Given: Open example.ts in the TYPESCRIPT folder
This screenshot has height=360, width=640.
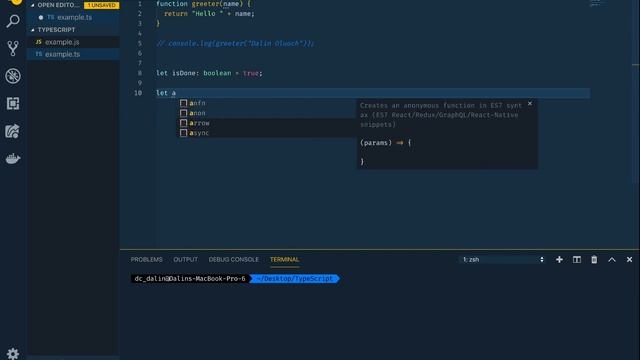Looking at the screenshot, I should tap(73, 54).
